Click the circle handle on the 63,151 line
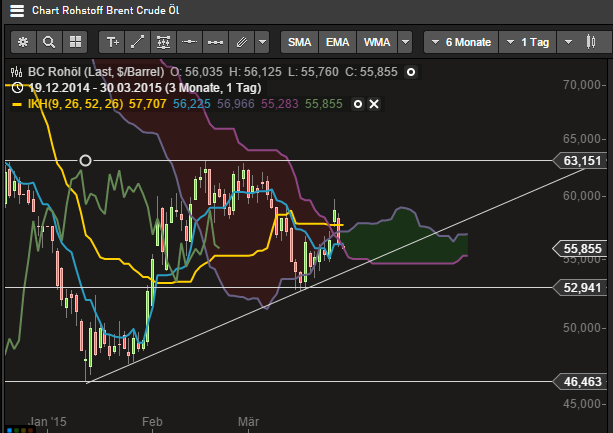This screenshot has height=433, width=613. [86, 160]
